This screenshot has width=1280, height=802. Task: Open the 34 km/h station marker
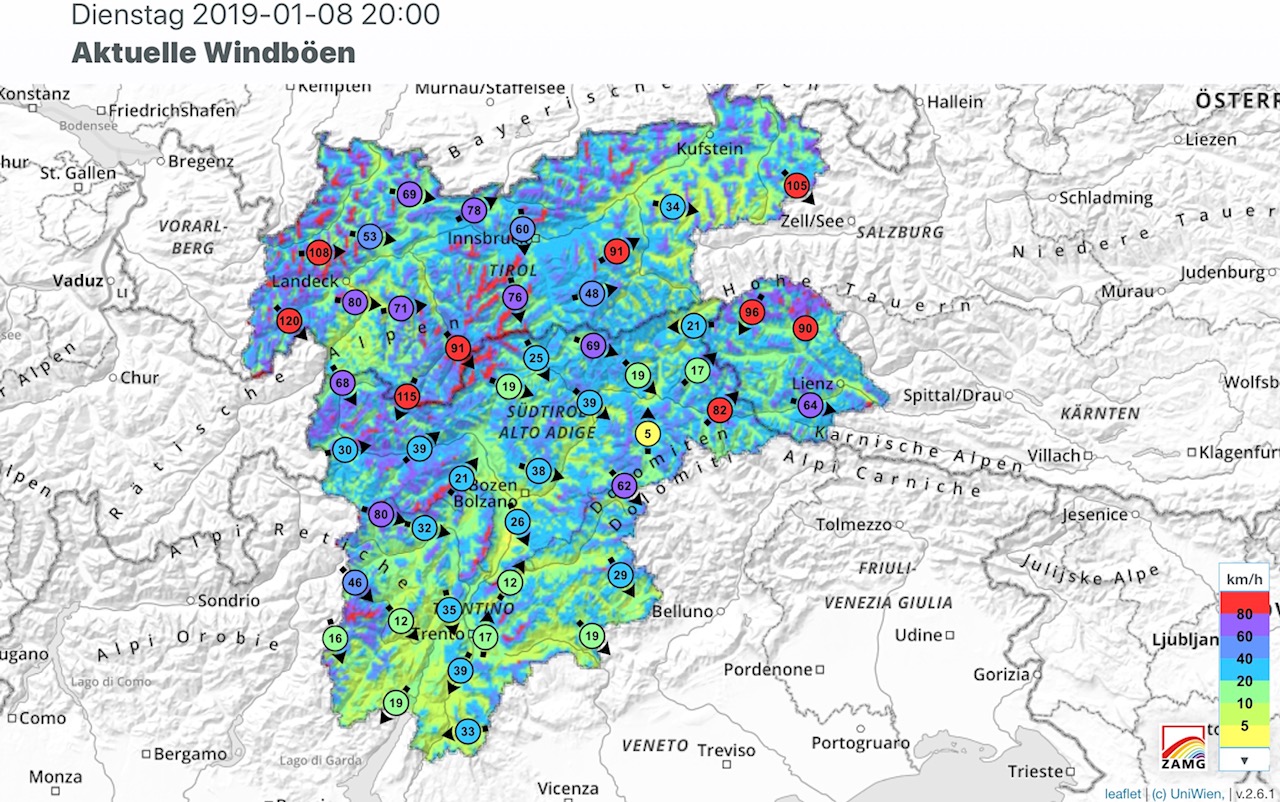674,207
